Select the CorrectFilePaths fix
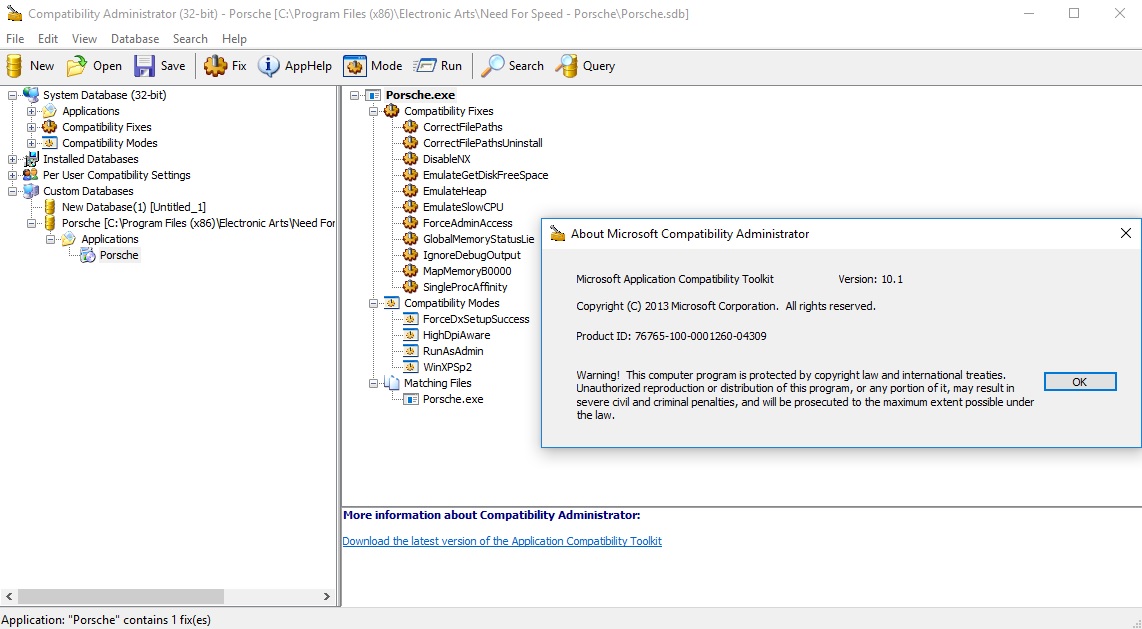Screen dimensions: 1142x629 [462, 127]
